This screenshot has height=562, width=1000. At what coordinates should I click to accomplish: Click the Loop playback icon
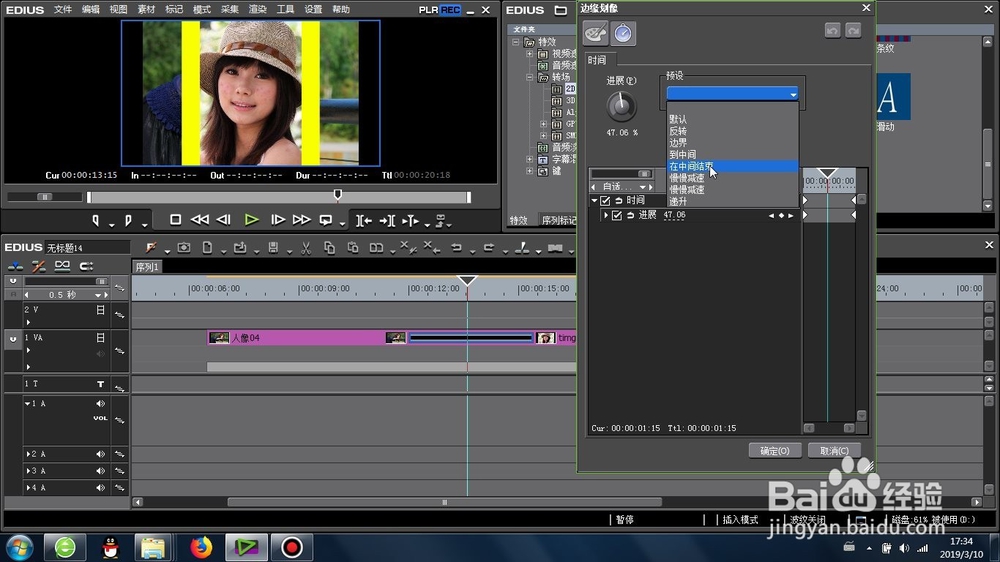click(x=326, y=220)
